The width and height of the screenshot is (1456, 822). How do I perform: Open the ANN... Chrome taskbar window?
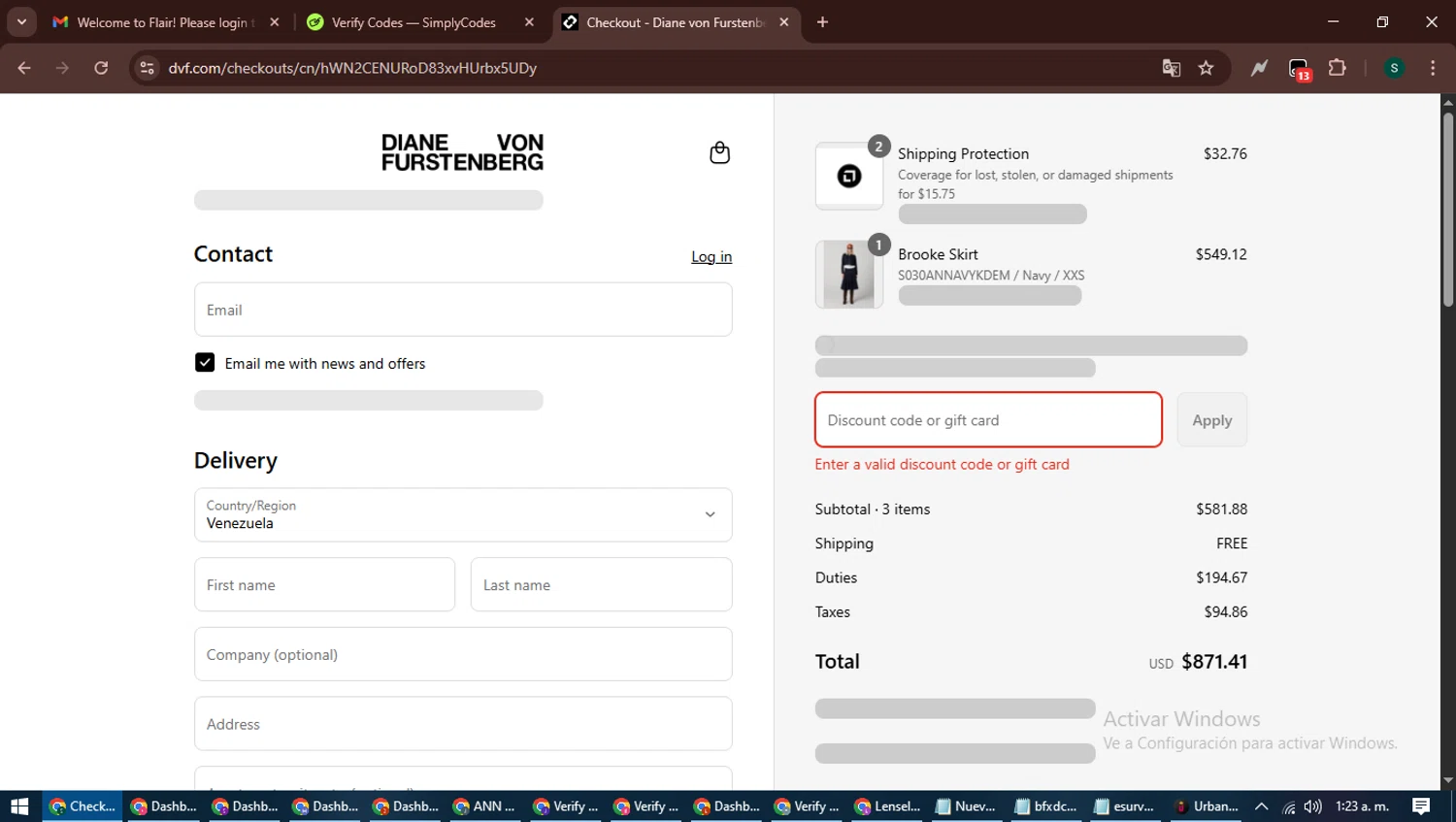point(487,806)
